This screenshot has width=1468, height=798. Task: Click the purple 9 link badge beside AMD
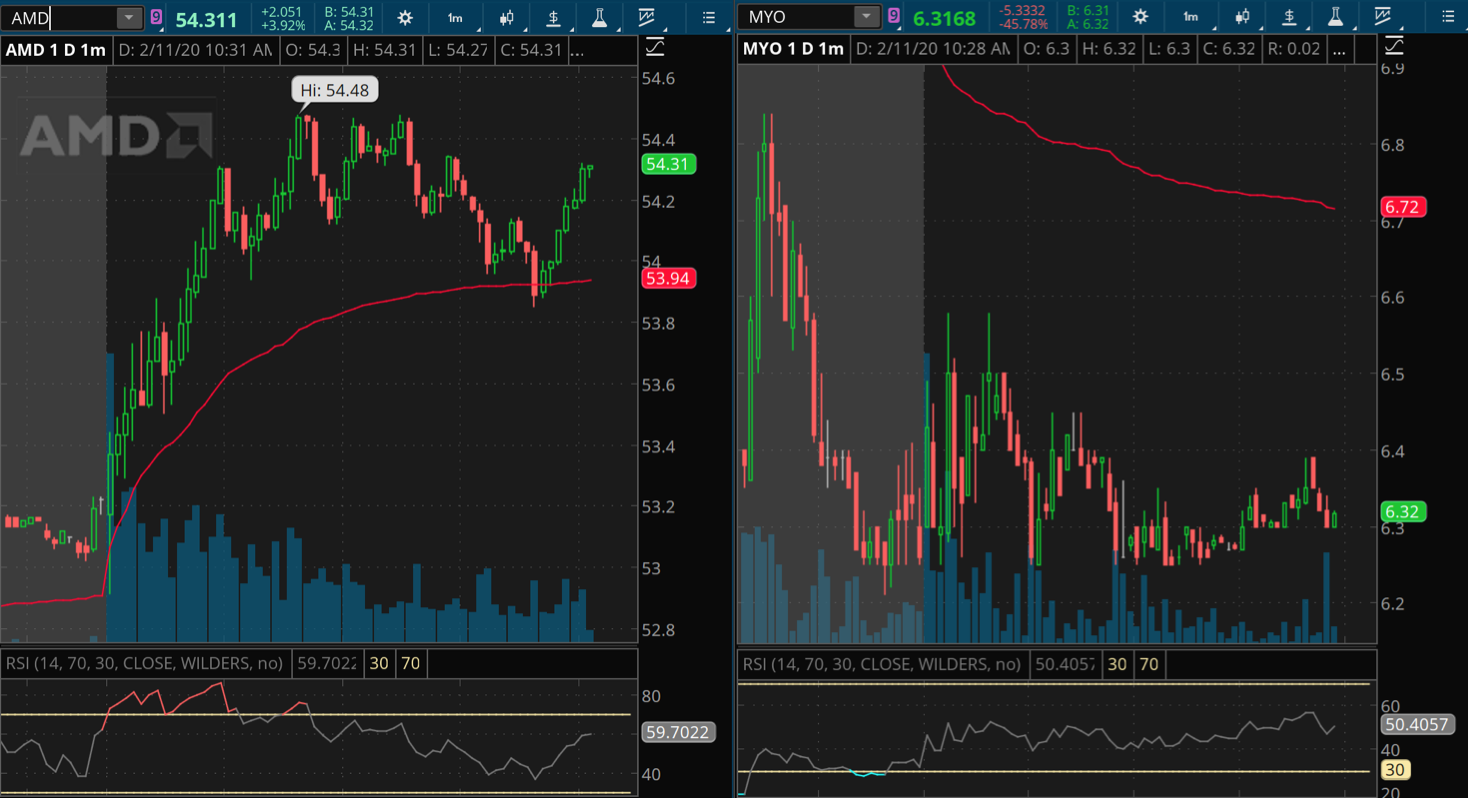coord(157,16)
